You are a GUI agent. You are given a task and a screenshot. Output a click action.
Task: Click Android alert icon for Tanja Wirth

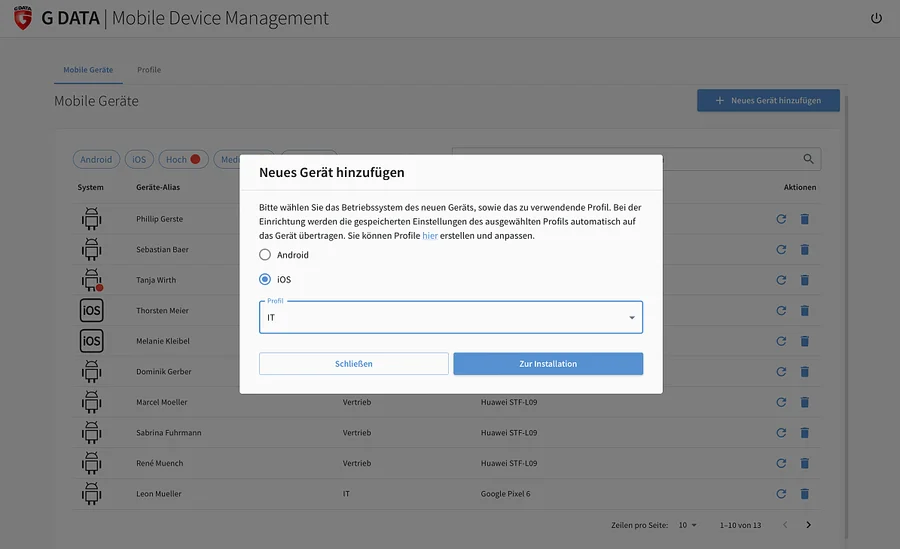pyautogui.click(x=91, y=280)
